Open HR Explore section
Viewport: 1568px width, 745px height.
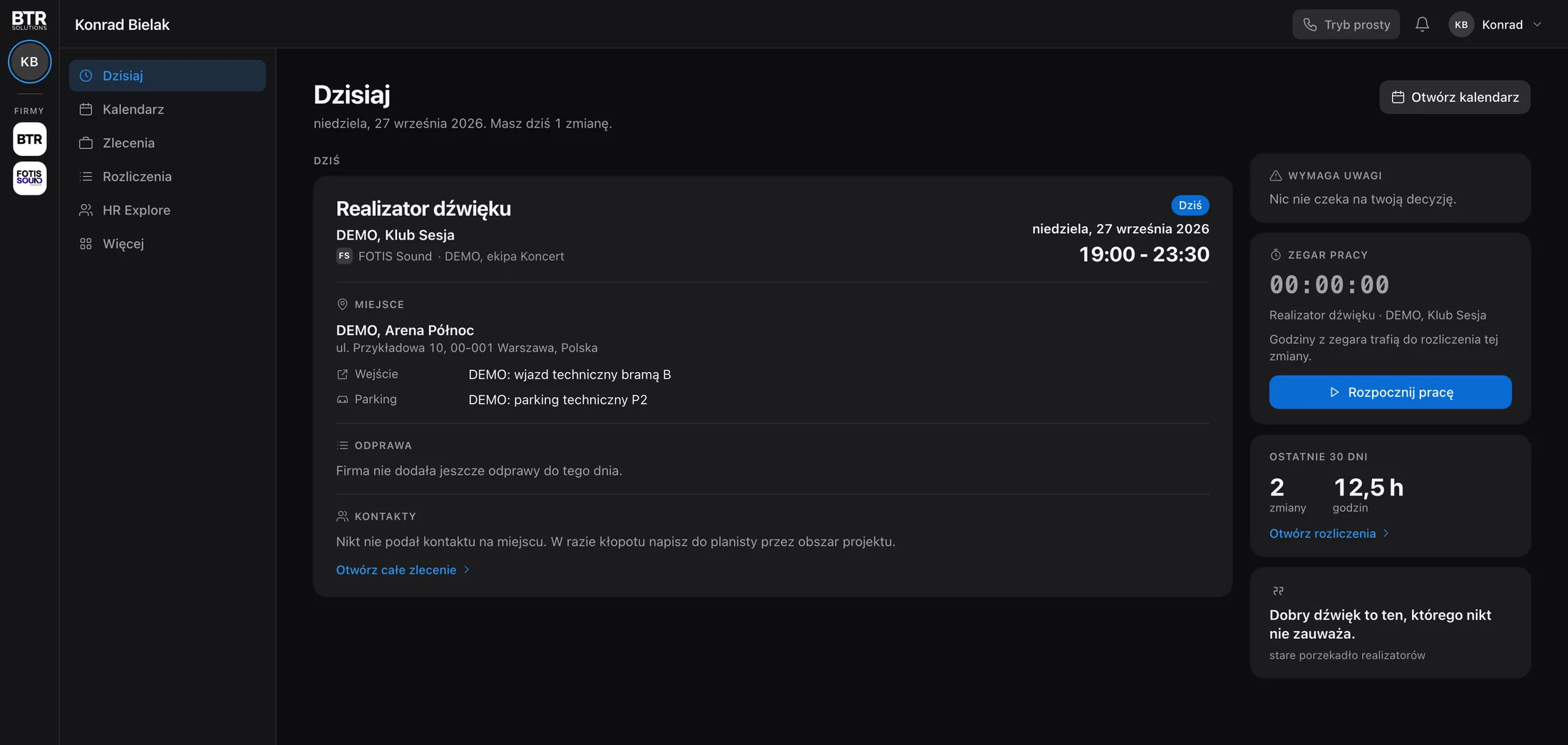click(167, 210)
